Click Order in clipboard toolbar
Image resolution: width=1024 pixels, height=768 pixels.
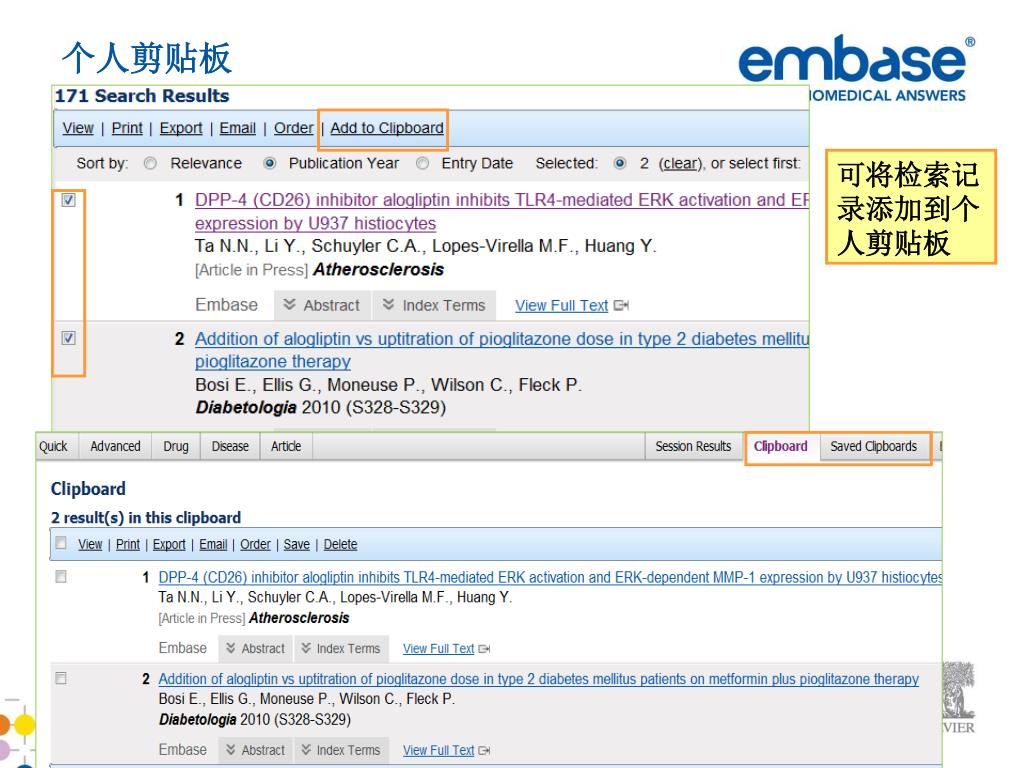(255, 544)
